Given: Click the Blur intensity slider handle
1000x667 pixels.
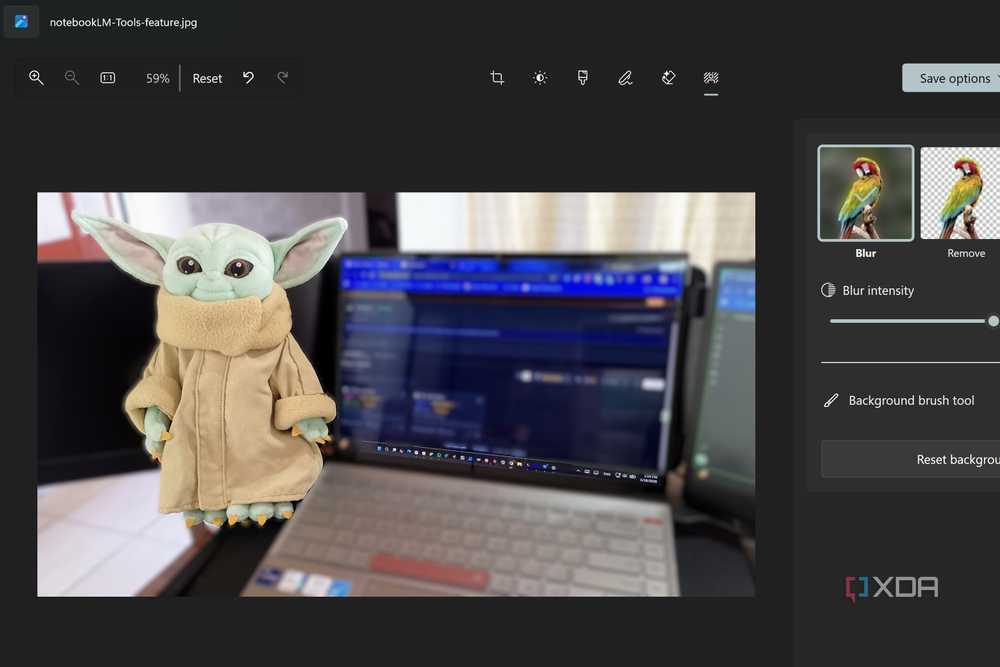Looking at the screenshot, I should [x=994, y=321].
